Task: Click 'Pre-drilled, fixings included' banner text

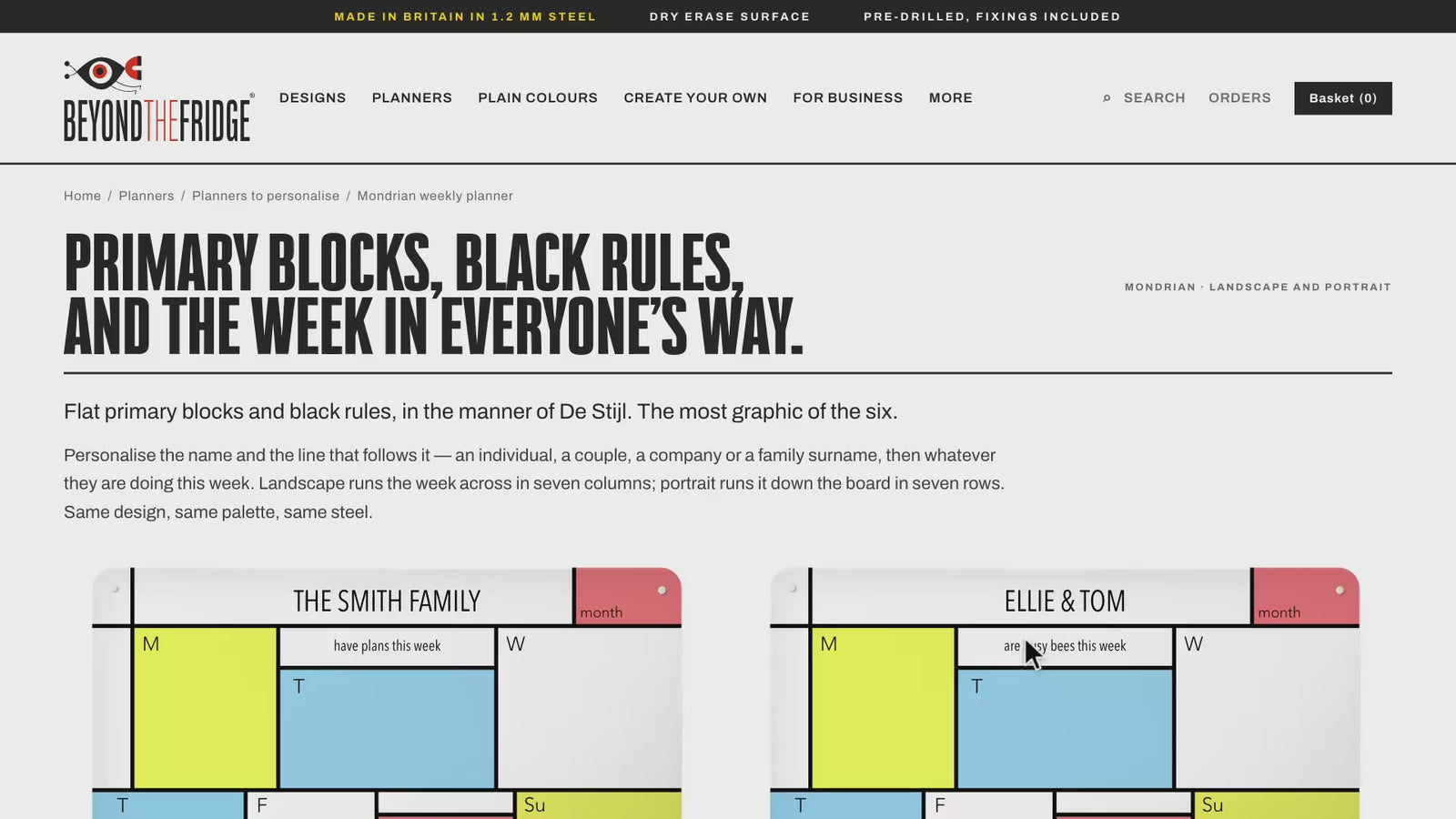Action: (992, 16)
